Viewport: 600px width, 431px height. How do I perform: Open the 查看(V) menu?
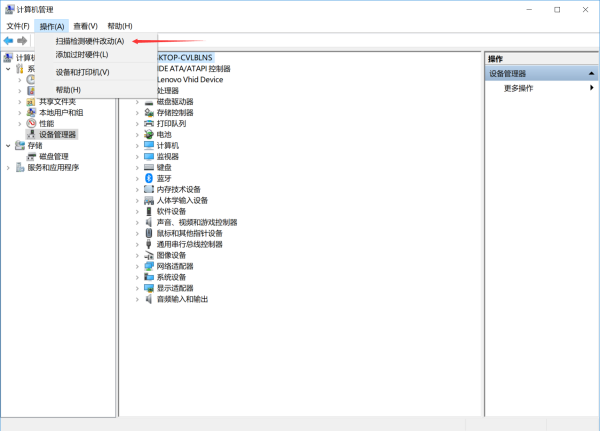(85, 26)
